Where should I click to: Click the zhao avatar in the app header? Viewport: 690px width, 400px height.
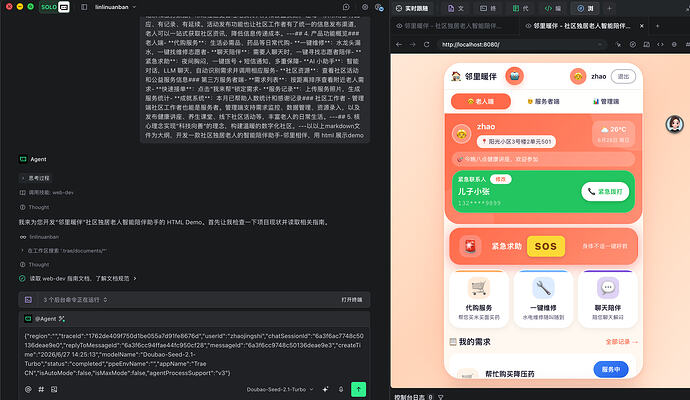click(x=578, y=77)
